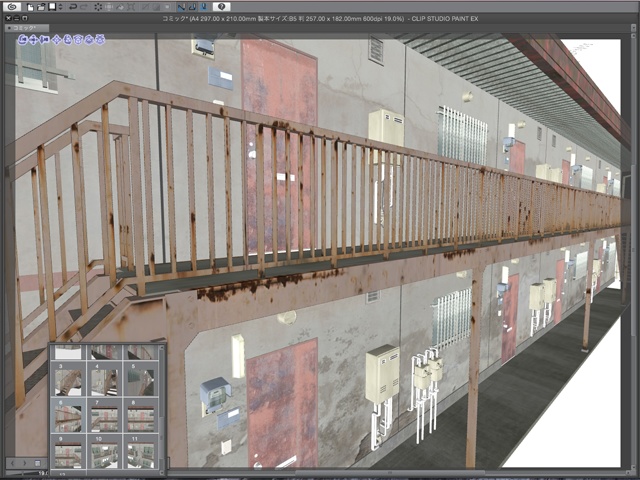The image size is (640, 480).
Task: Create a new document with New icon
Action: pos(30,7)
